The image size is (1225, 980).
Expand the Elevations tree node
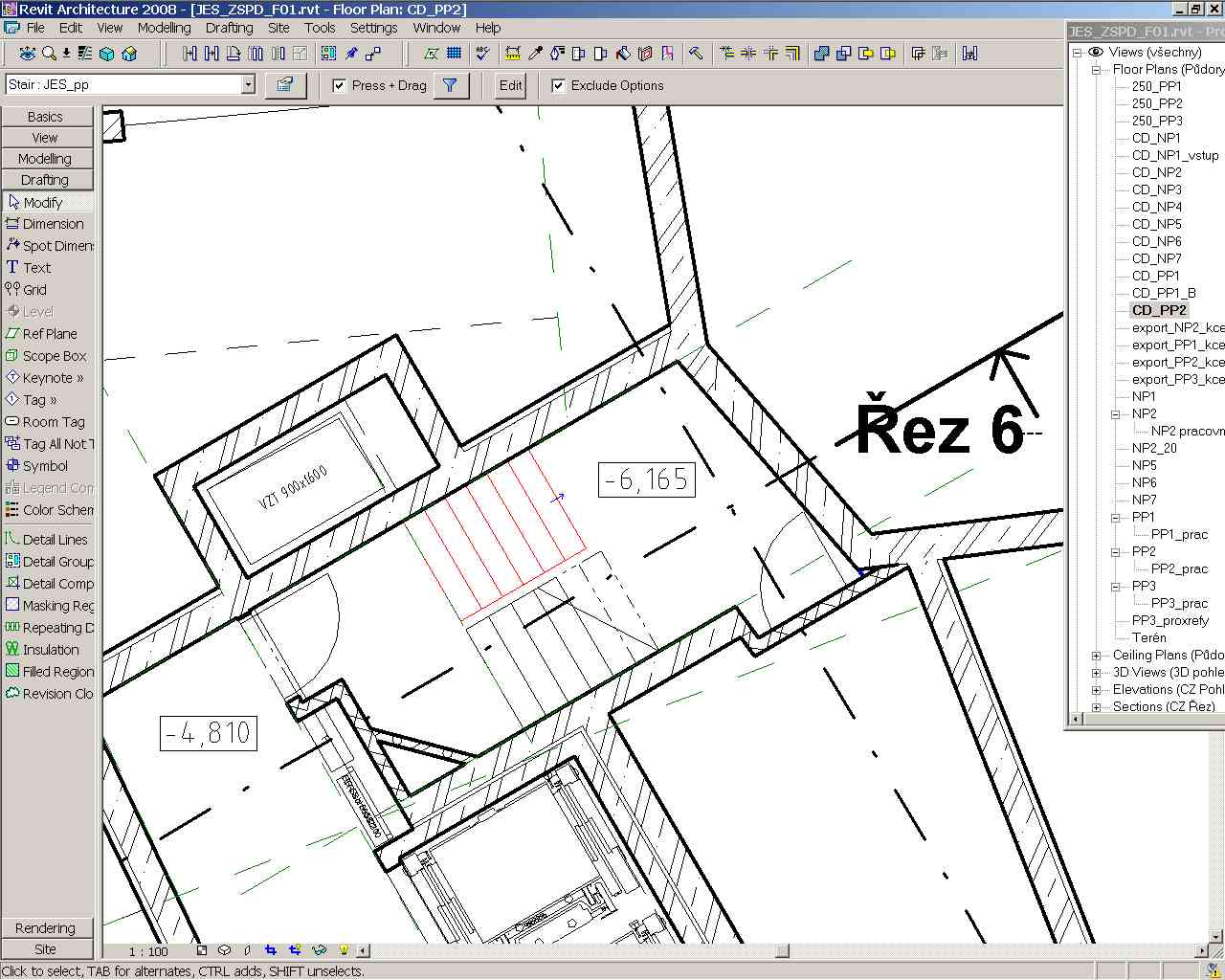tap(1096, 690)
